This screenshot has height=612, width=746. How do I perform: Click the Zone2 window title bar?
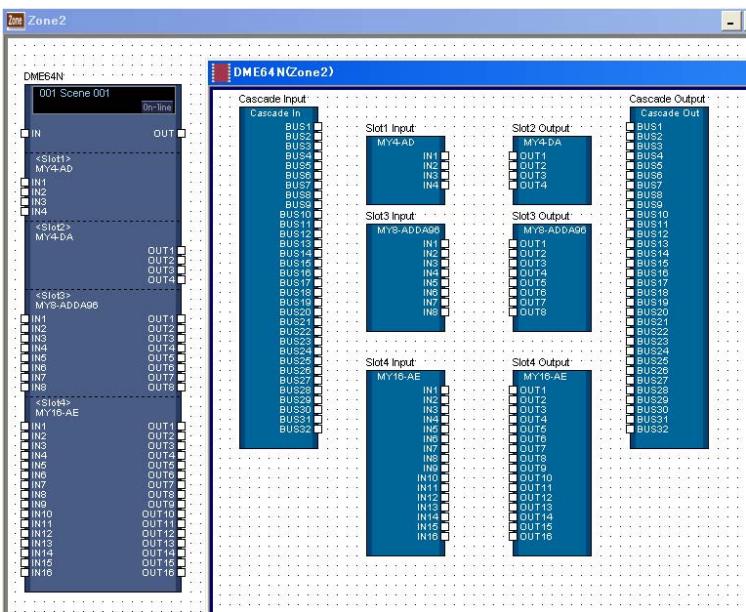coord(374,21)
